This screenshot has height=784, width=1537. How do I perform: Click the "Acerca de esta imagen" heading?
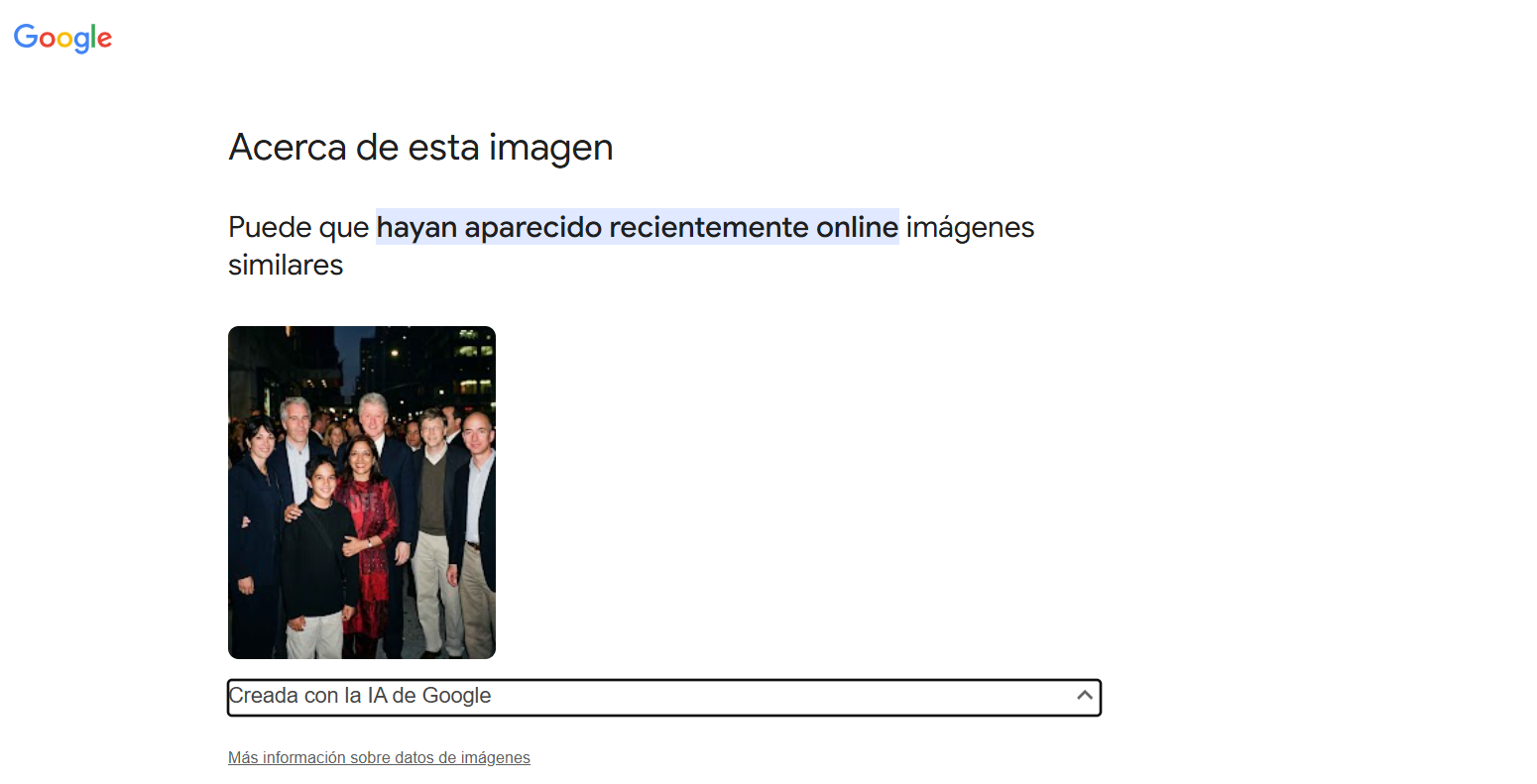[x=420, y=148]
